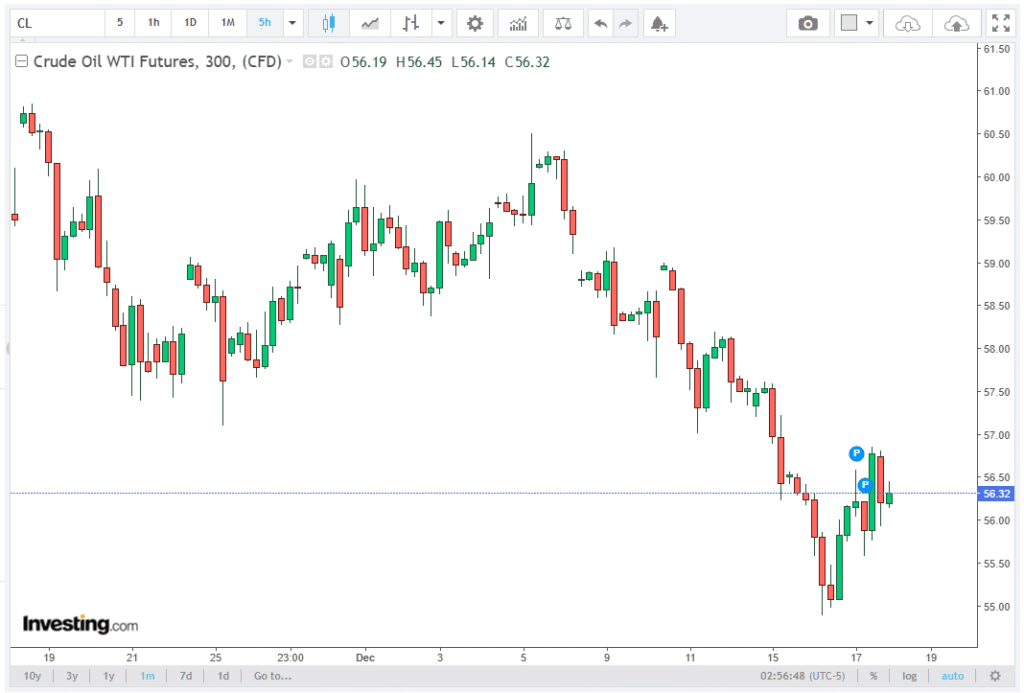This screenshot has height=693, width=1024.
Task: Undo the last chart action
Action: point(599,22)
